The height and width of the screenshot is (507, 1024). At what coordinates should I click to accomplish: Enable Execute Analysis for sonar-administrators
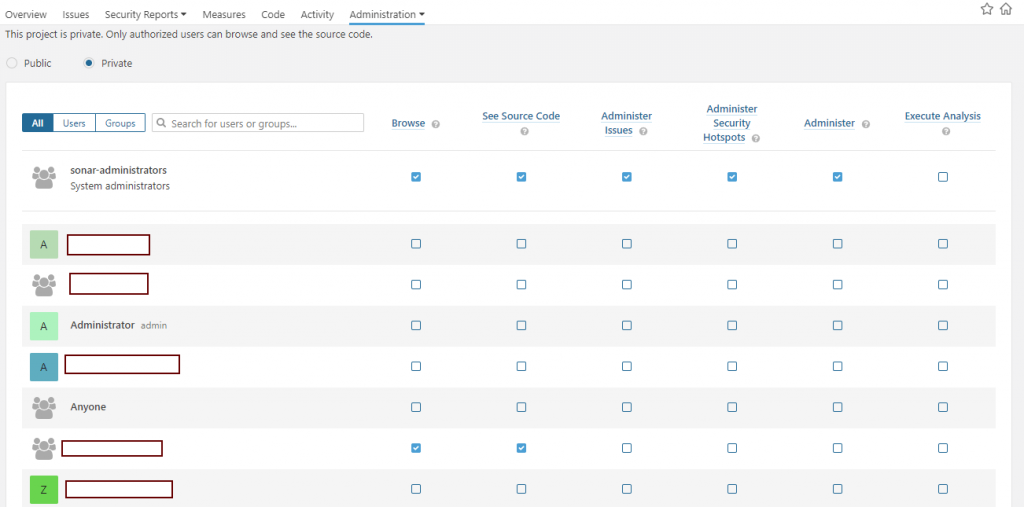tap(943, 177)
